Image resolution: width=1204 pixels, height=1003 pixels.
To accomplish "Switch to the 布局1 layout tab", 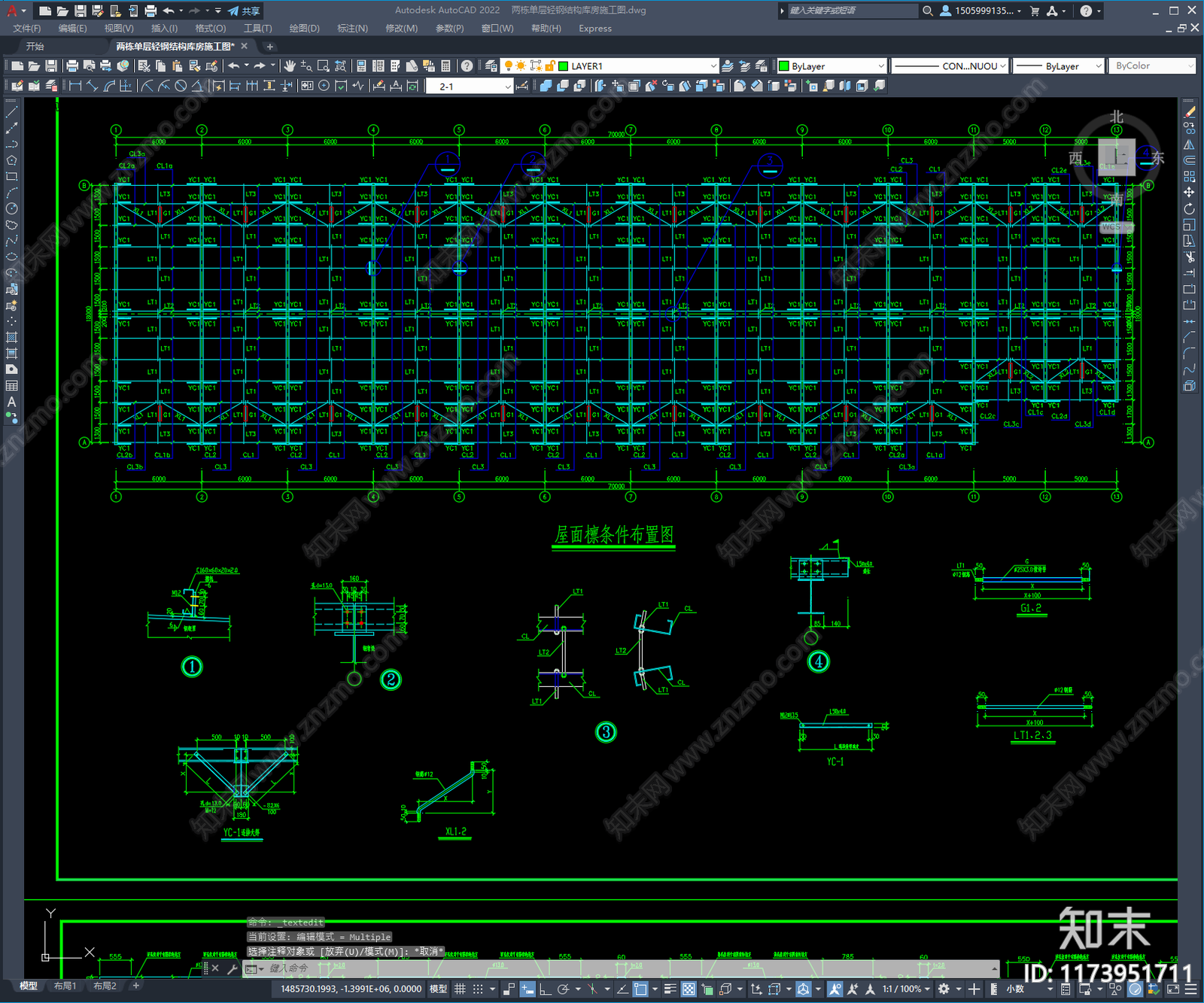I will coord(65,986).
